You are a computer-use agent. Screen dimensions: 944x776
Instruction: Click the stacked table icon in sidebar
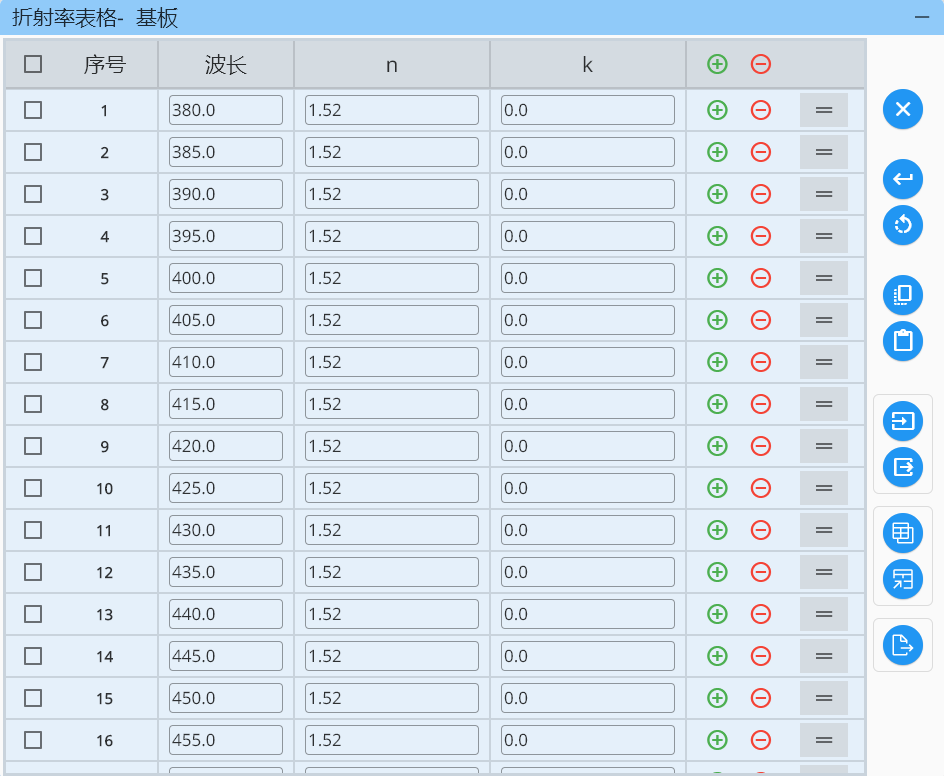pyautogui.click(x=903, y=533)
